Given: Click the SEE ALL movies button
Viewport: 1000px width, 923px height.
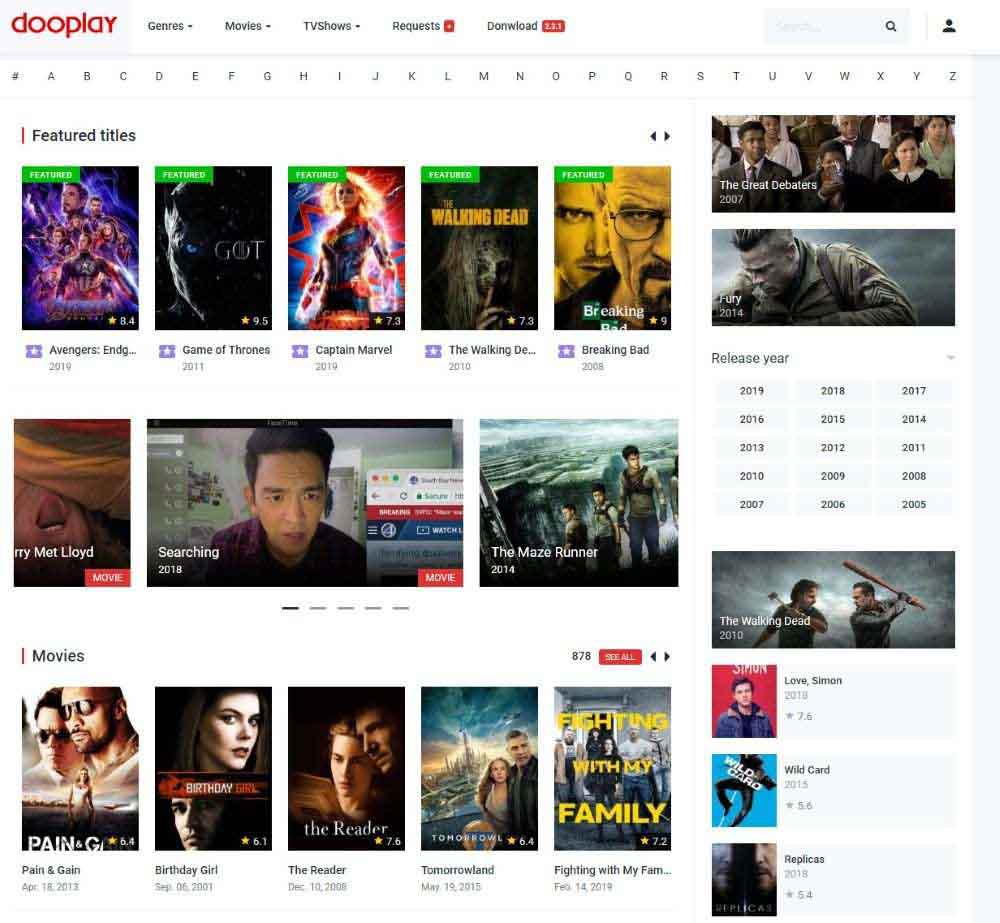Looking at the screenshot, I should pyautogui.click(x=620, y=656).
